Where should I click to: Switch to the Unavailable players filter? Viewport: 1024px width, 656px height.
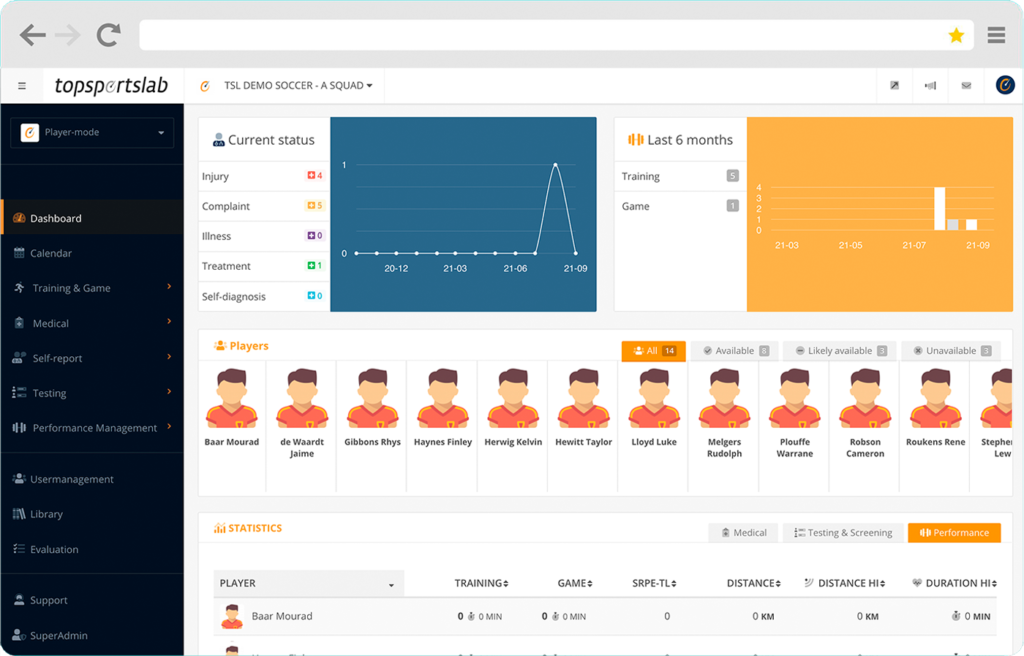coord(950,350)
